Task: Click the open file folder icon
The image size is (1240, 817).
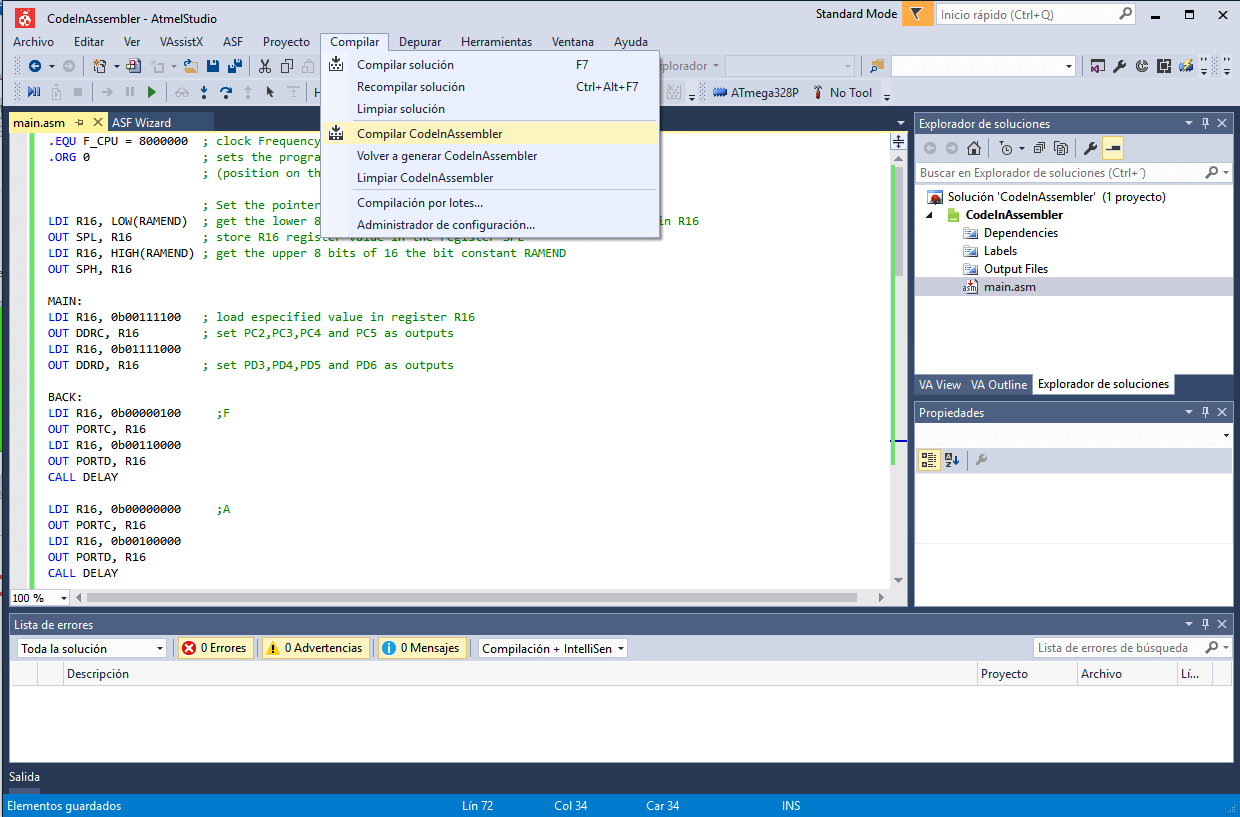Action: coord(190,66)
